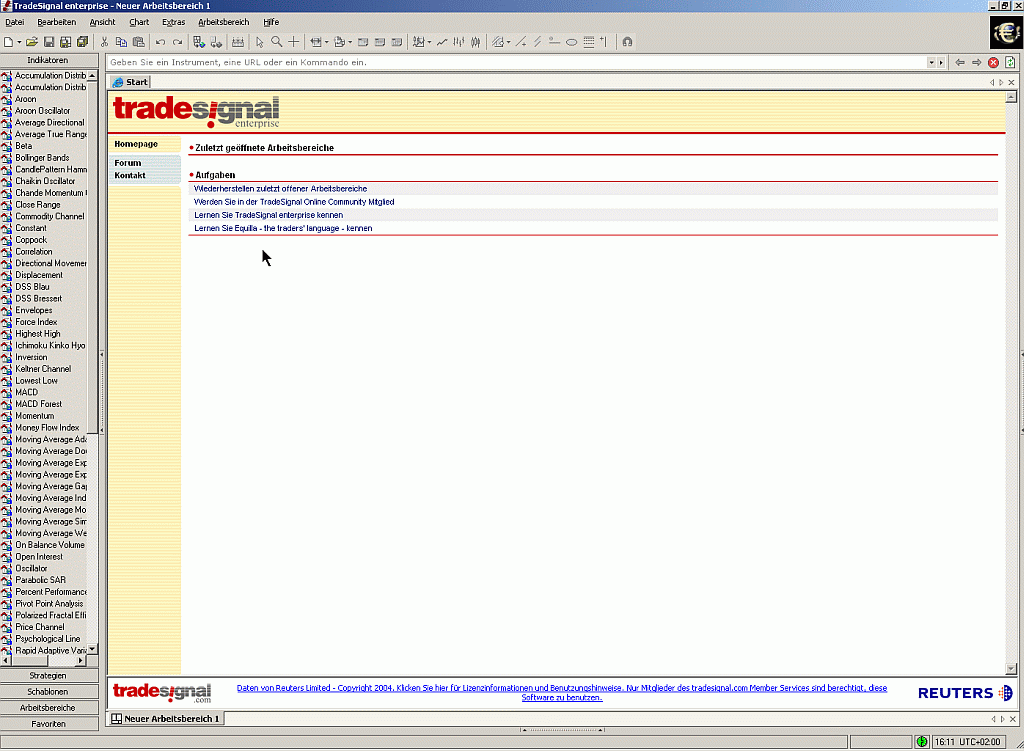Select the Start tab
Viewport: 1024px width, 751px height.
click(130, 82)
